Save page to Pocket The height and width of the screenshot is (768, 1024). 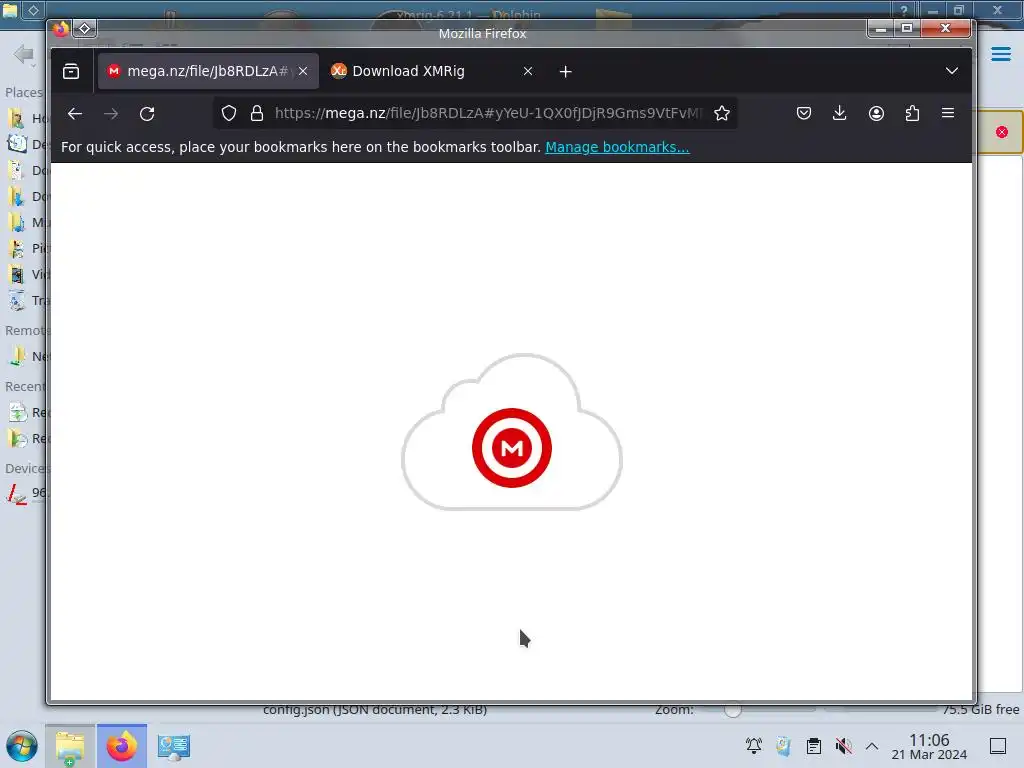tap(804, 113)
